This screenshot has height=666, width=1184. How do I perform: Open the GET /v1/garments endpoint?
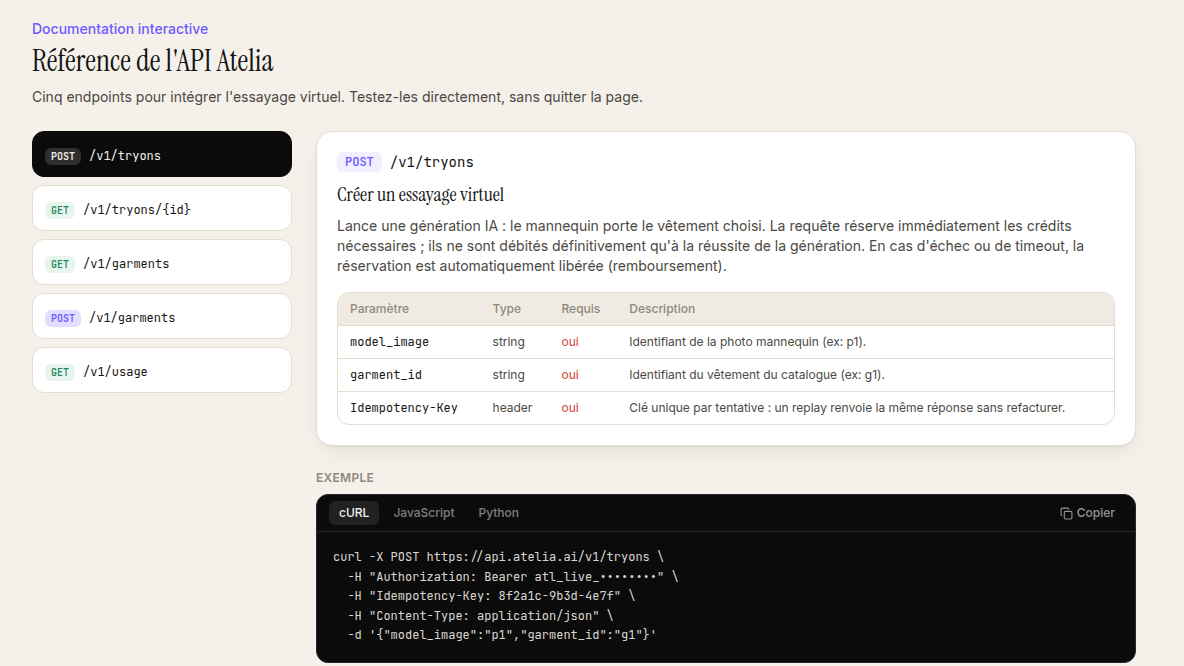tap(162, 262)
